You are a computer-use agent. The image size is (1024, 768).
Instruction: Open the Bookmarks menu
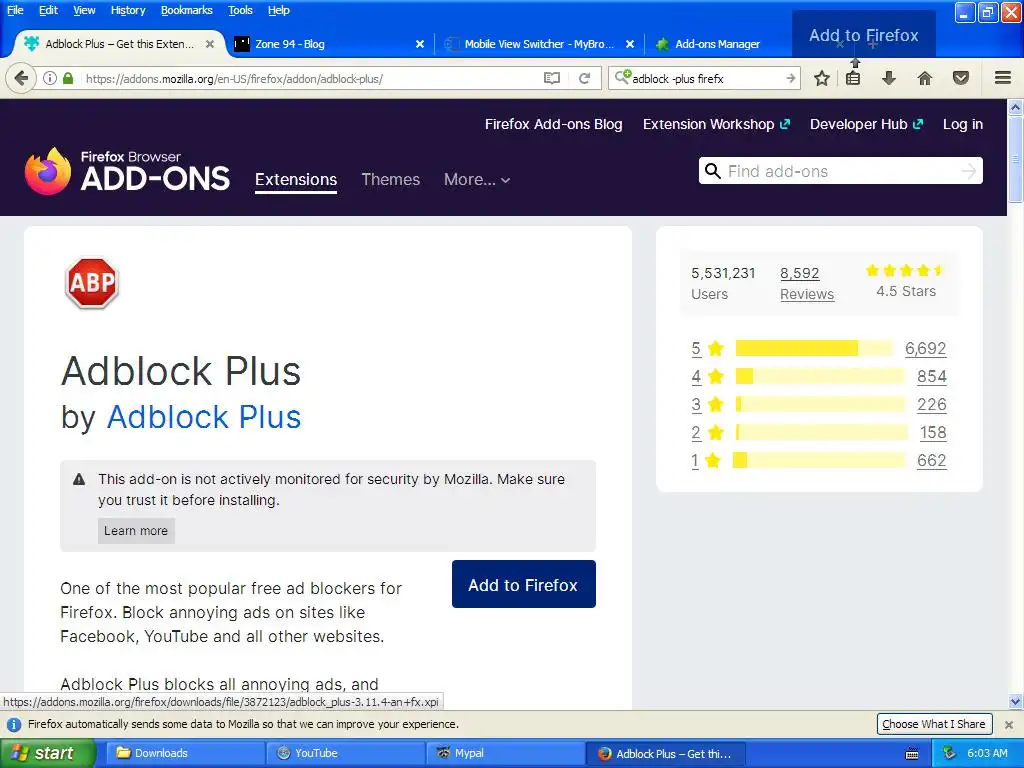pos(187,10)
